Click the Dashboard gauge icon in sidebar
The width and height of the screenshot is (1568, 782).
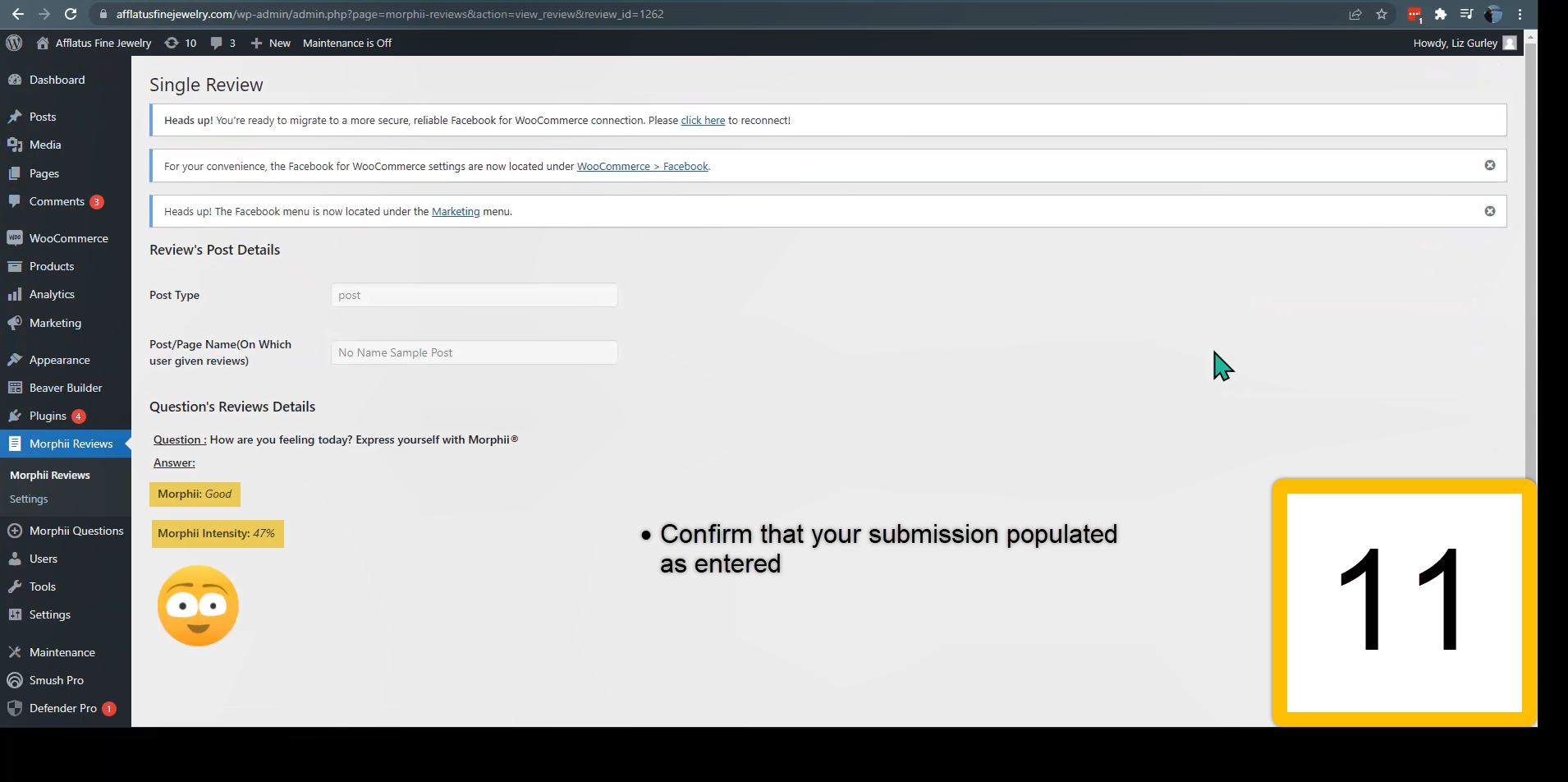[x=15, y=80]
